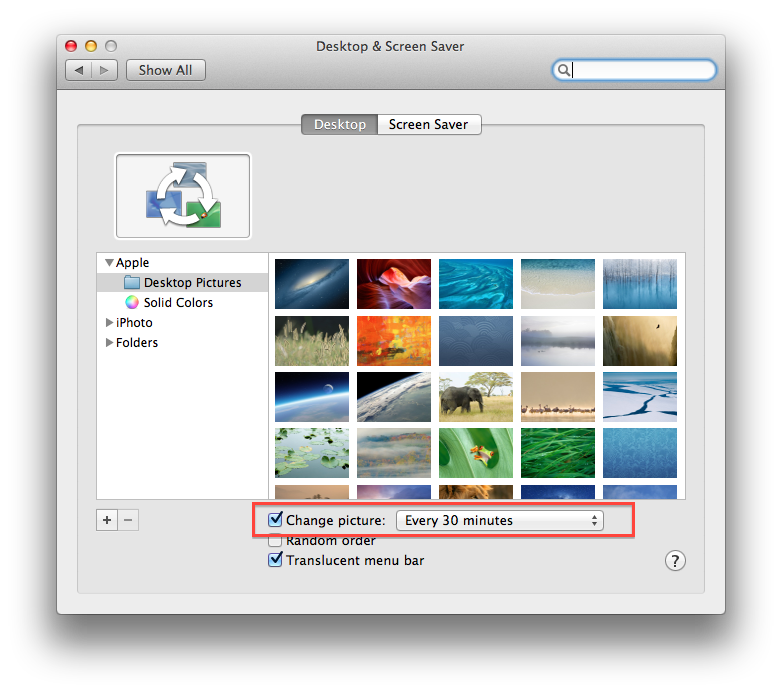The height and width of the screenshot is (693, 782).
Task: Choose the sandy beach shoreline wallpaper
Action: click(x=558, y=284)
